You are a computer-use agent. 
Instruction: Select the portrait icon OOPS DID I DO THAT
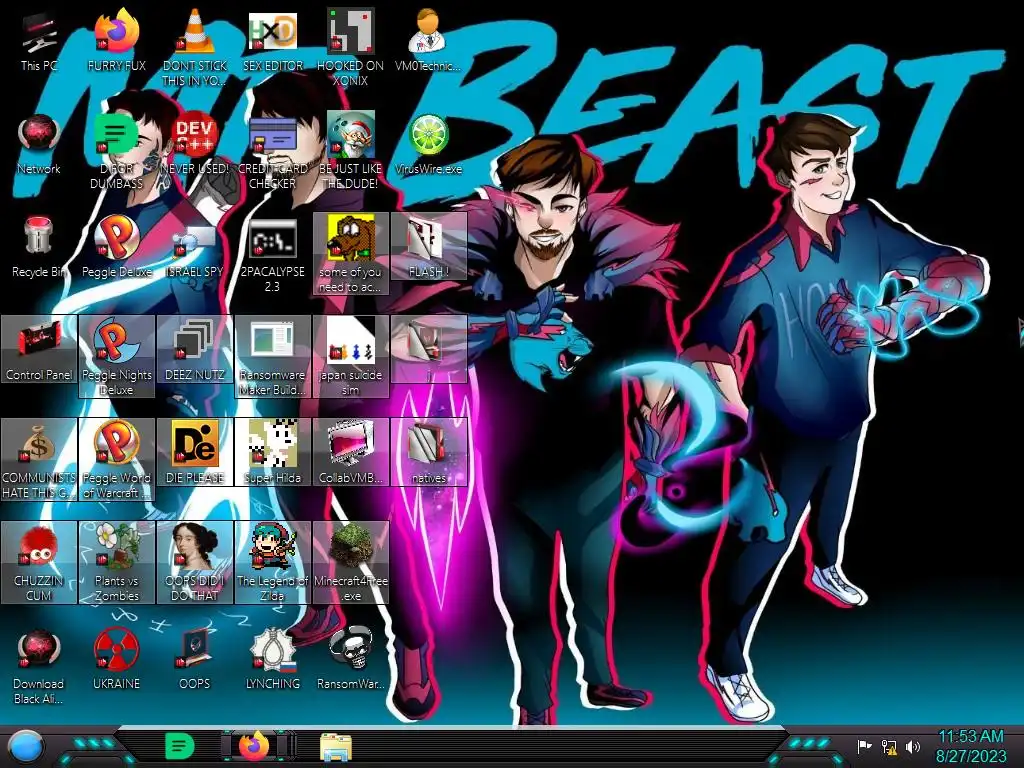click(x=195, y=562)
